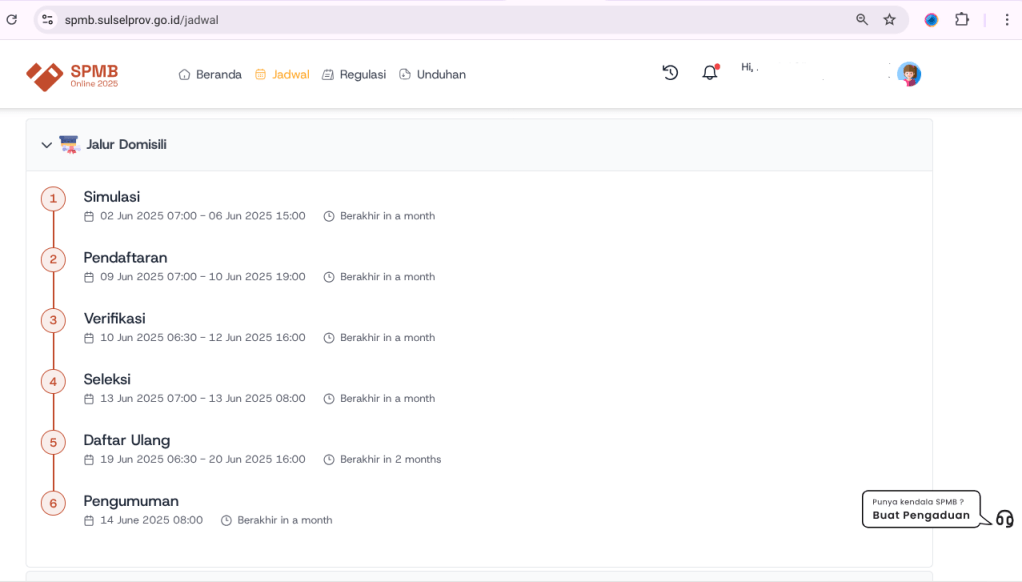The width and height of the screenshot is (1022, 582).
Task: Reload the page
Action: 12,20
